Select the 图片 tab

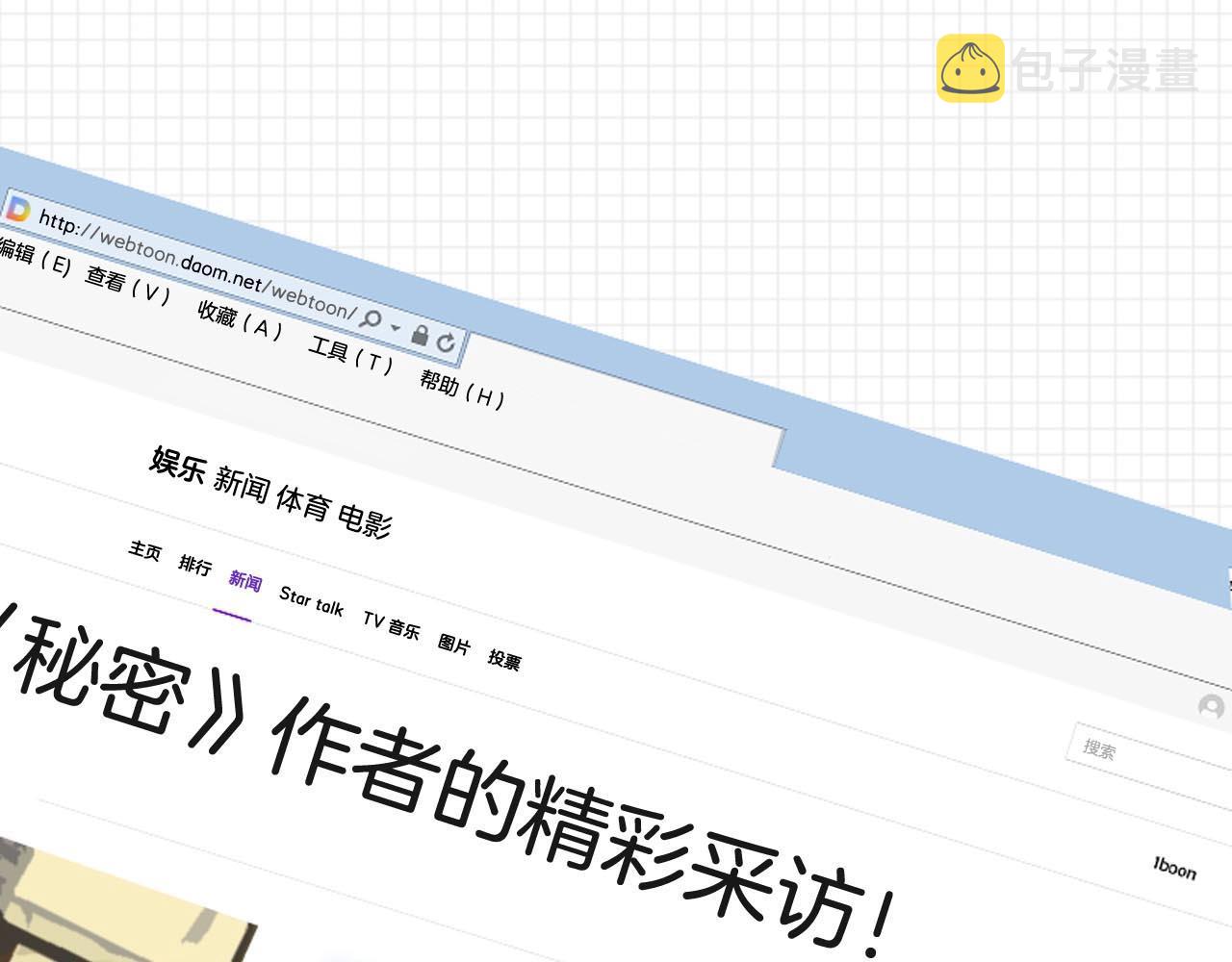(454, 645)
